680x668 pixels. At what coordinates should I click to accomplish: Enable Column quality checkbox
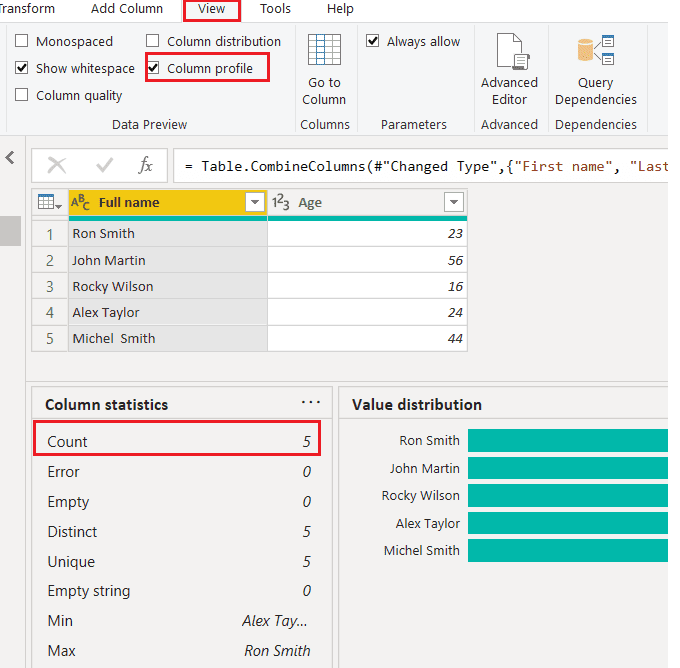pyautogui.click(x=21, y=95)
